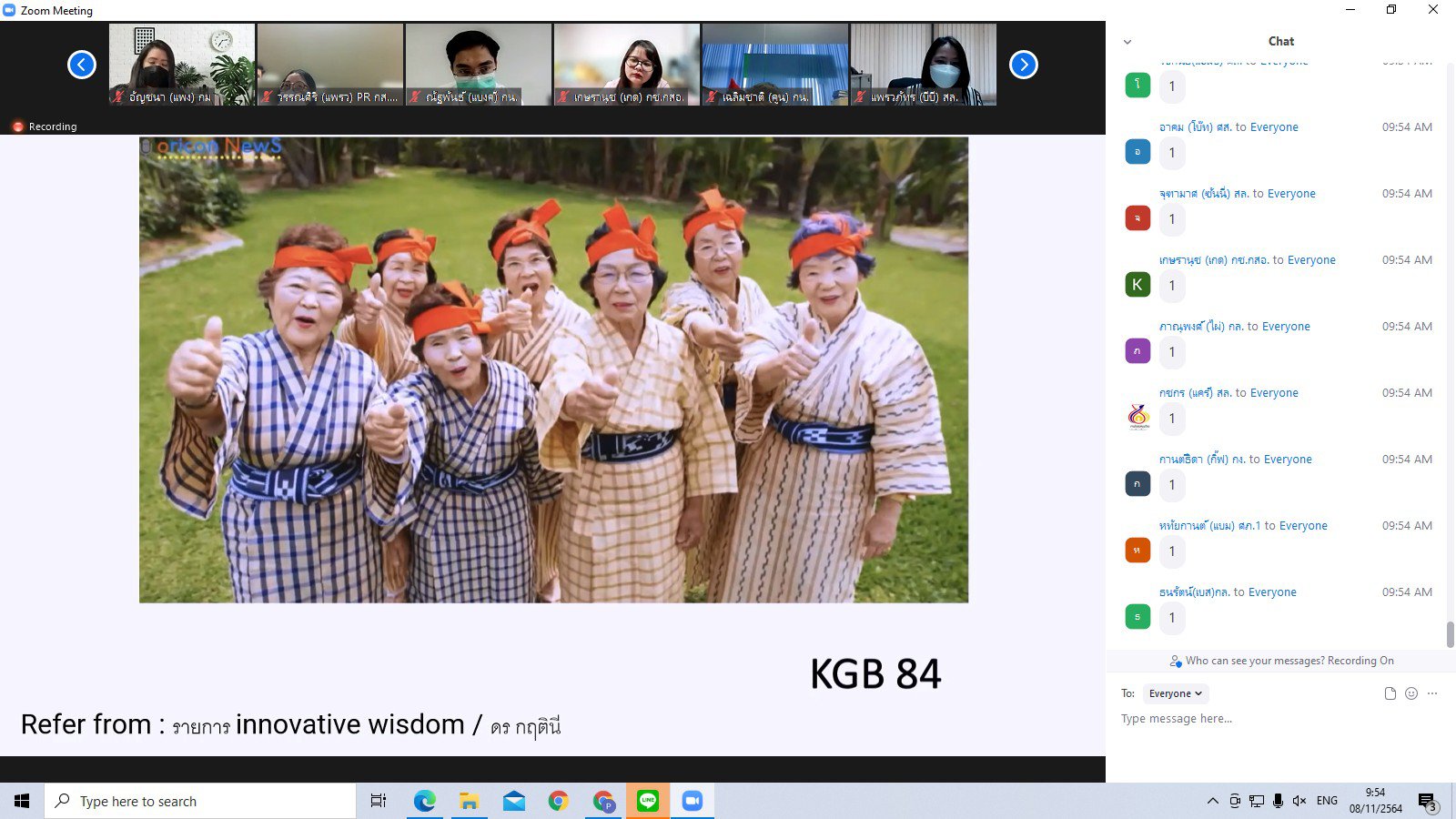The image size is (1456, 819).
Task: Click 'Who can see your messages?' notice
Action: coord(1282,662)
